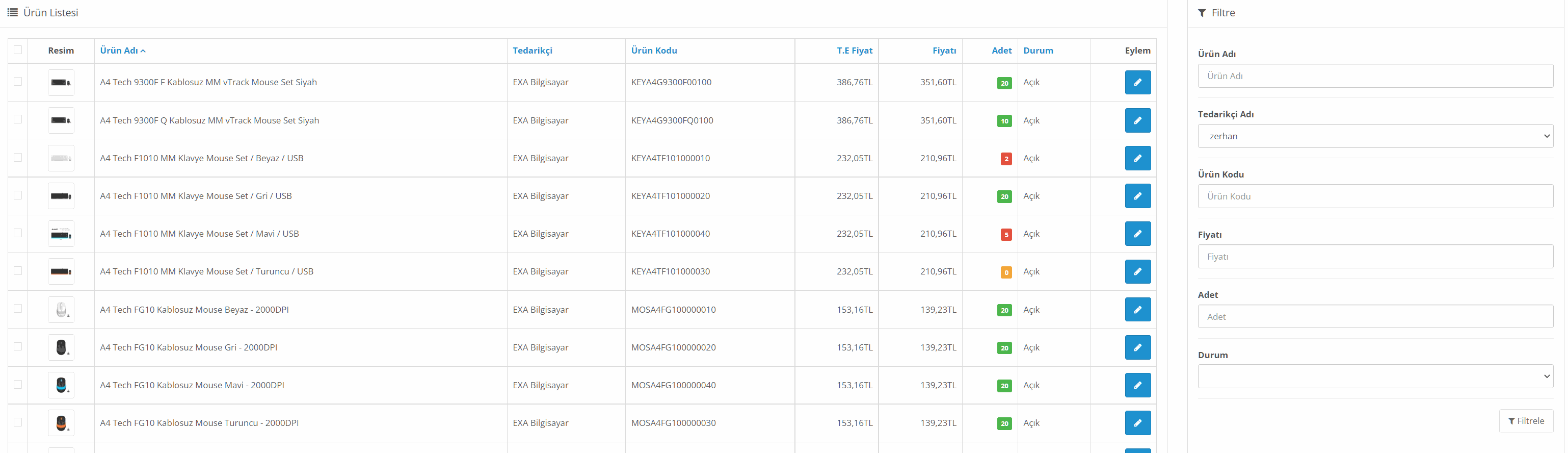Viewport: 1568px width, 453px height.
Task: Open the Tedarikçi Adı dropdown showing zerhan
Action: click(1375, 136)
